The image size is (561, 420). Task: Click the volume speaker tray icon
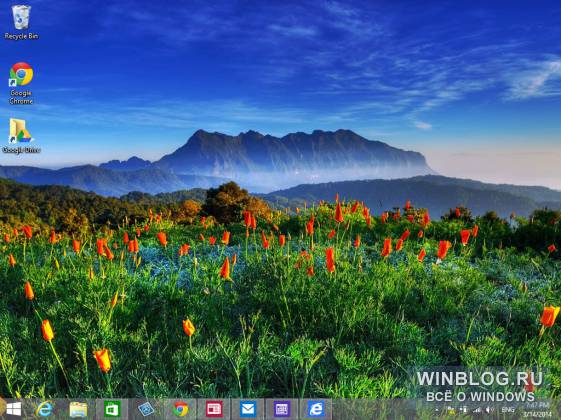pos(489,410)
